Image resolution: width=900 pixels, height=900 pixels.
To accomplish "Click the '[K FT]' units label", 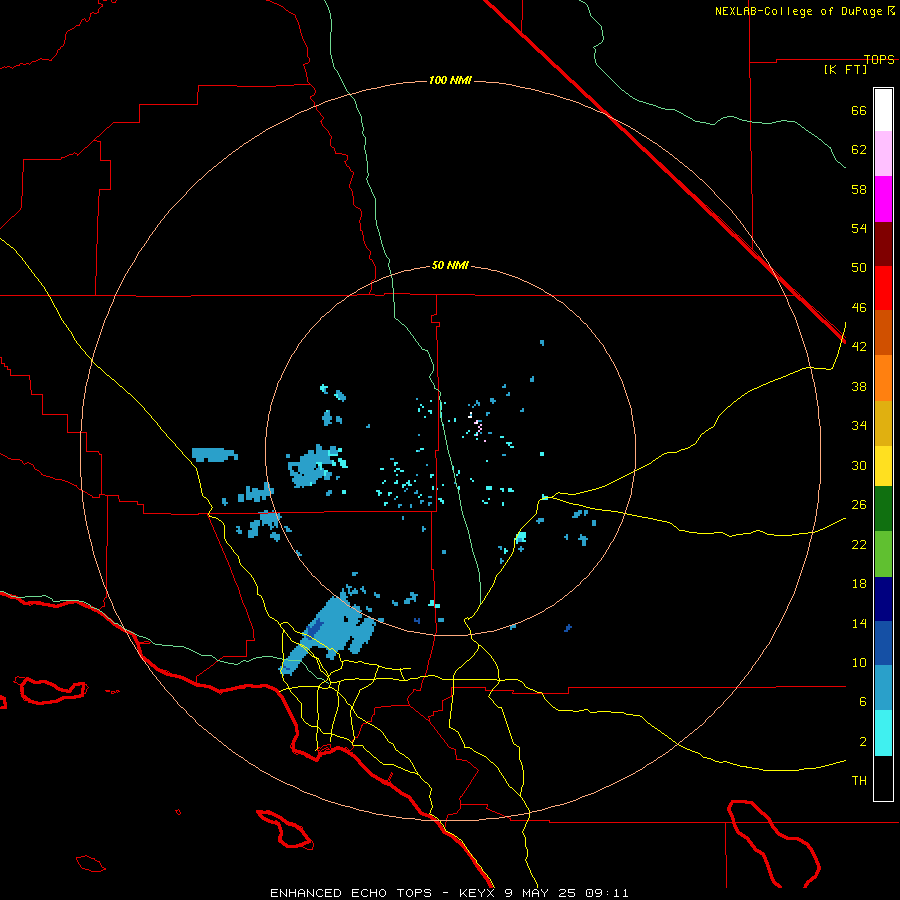I will coord(845,69).
